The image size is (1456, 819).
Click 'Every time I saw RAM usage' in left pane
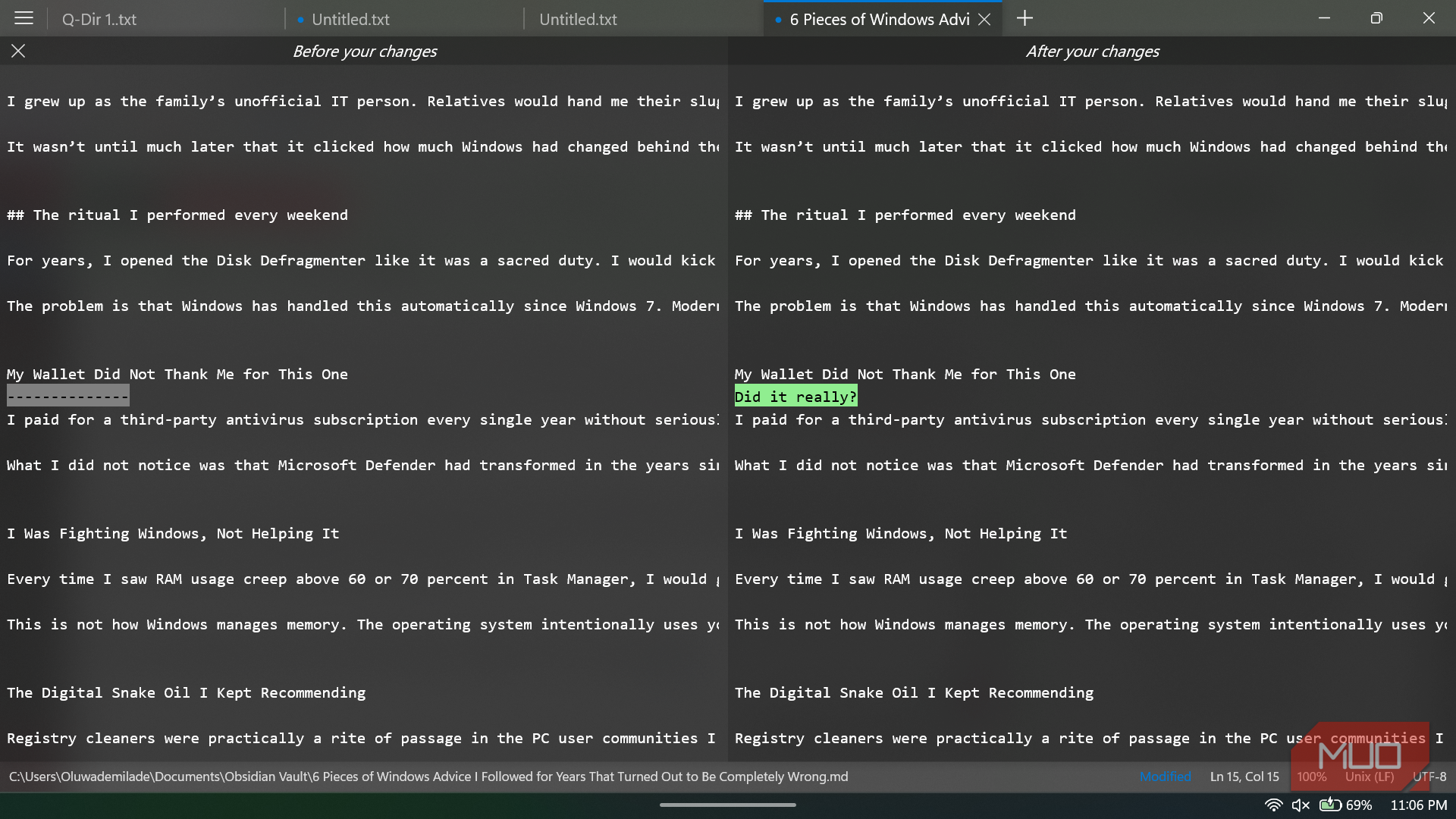(363, 579)
